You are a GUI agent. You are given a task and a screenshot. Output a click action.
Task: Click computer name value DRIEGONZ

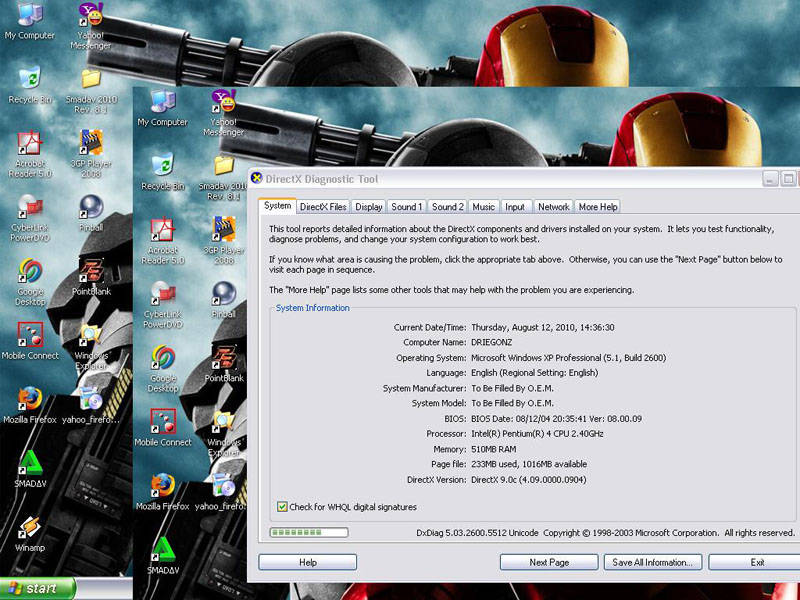pyautogui.click(x=491, y=342)
